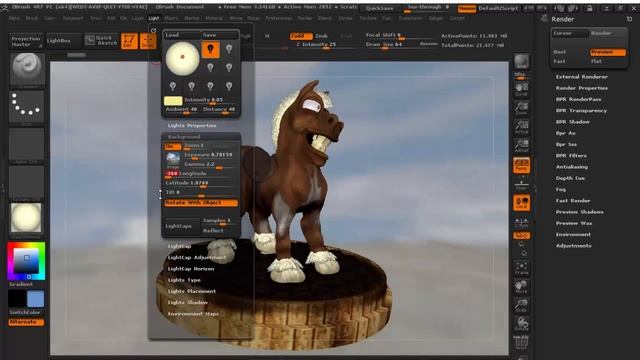The height and width of the screenshot is (360, 640).
Task: Open the current brush thumbnail
Action: pyautogui.click(x=27, y=70)
